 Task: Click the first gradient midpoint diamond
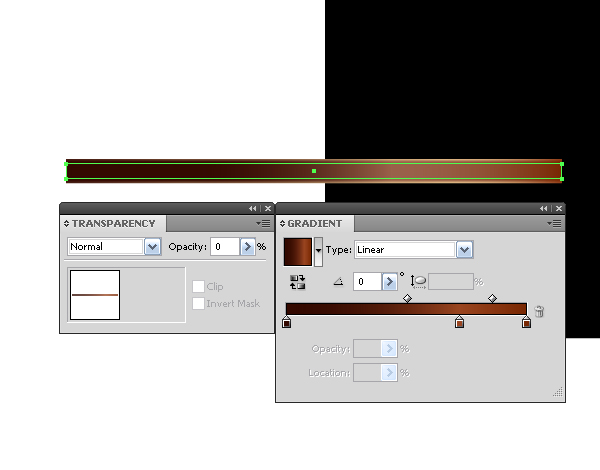pos(408,298)
